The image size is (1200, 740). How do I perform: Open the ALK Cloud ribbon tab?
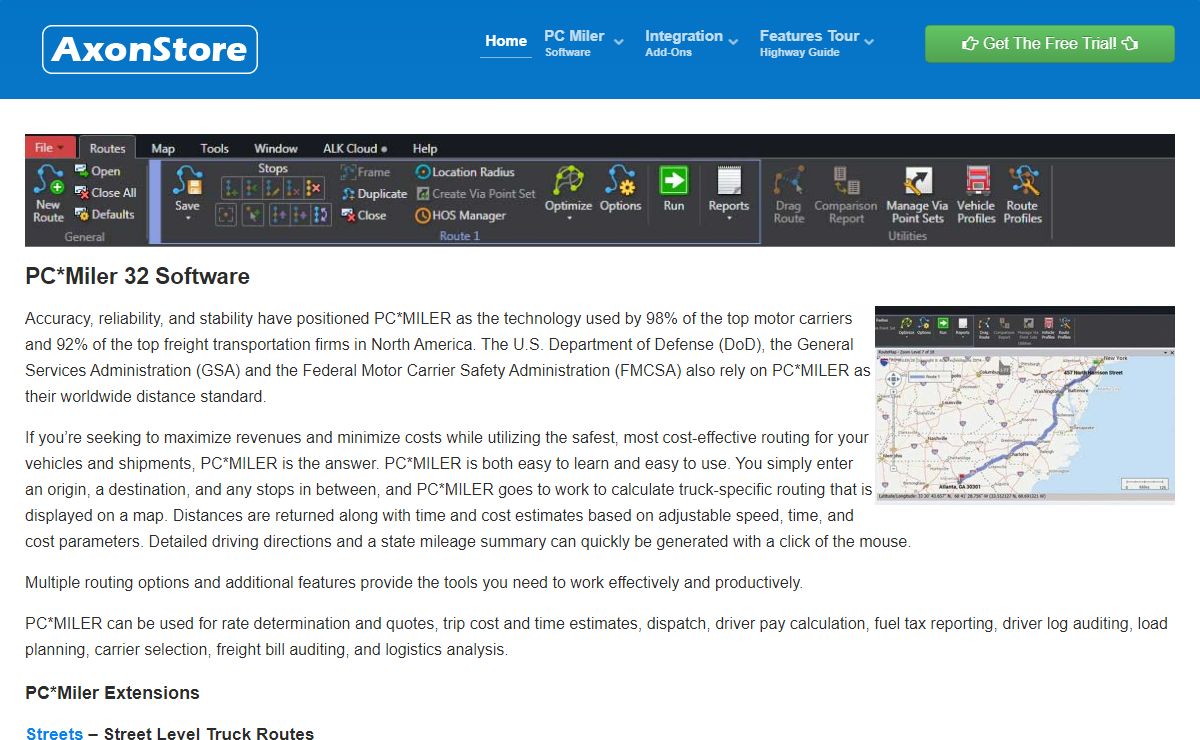(354, 148)
